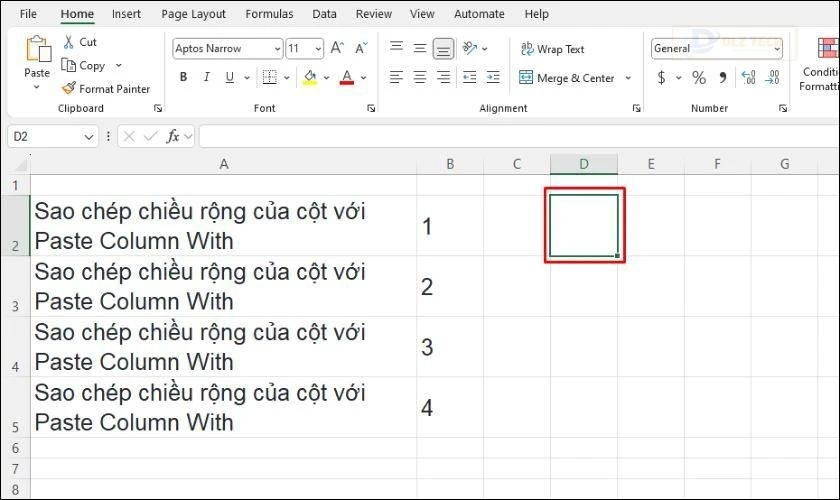Apply the yellow Fill Color bucket
Viewport: 840px width, 500px height.
(x=310, y=77)
